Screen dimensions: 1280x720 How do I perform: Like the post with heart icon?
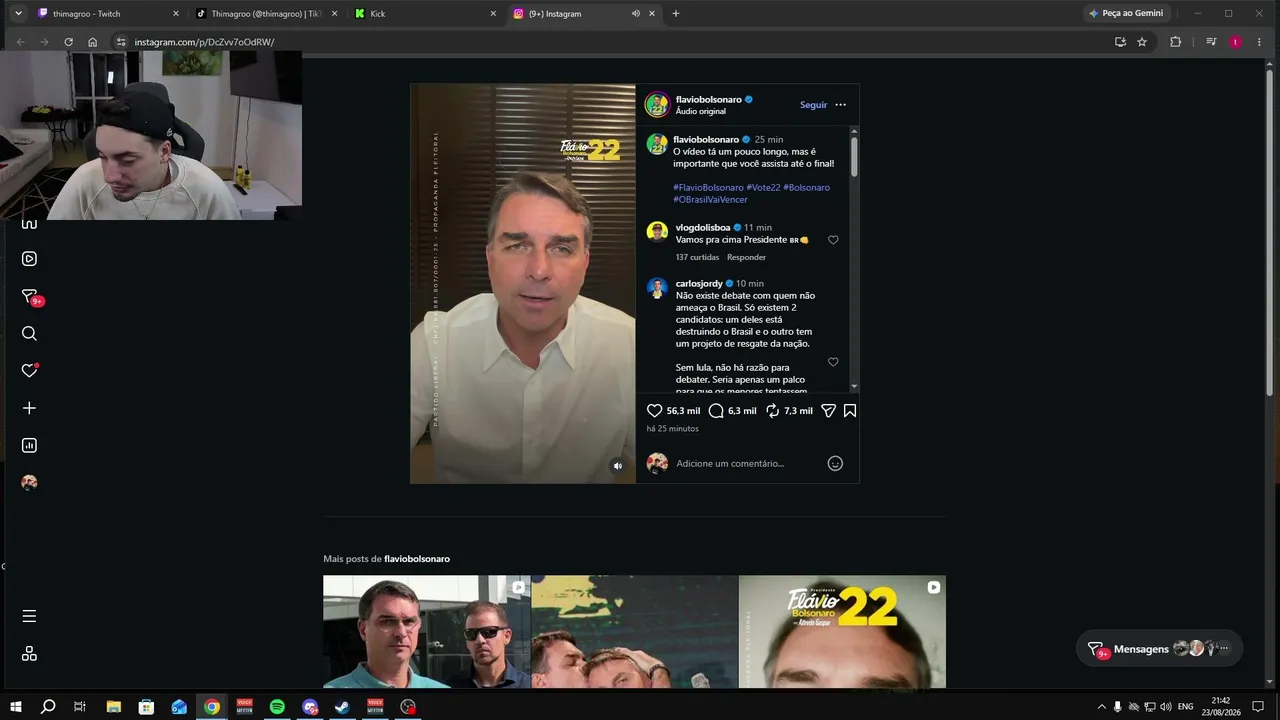[655, 411]
